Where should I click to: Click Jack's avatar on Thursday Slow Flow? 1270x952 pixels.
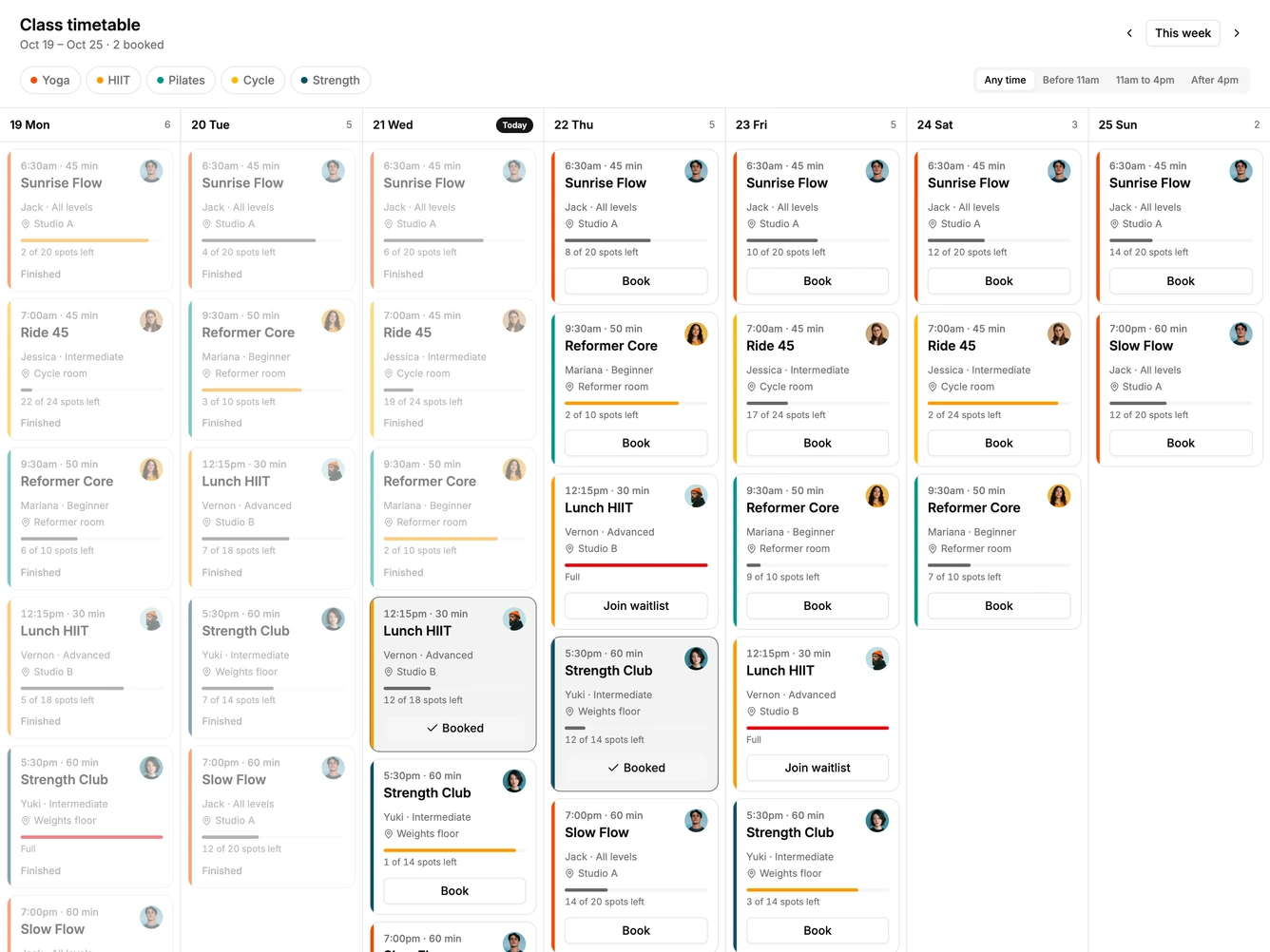tap(697, 821)
